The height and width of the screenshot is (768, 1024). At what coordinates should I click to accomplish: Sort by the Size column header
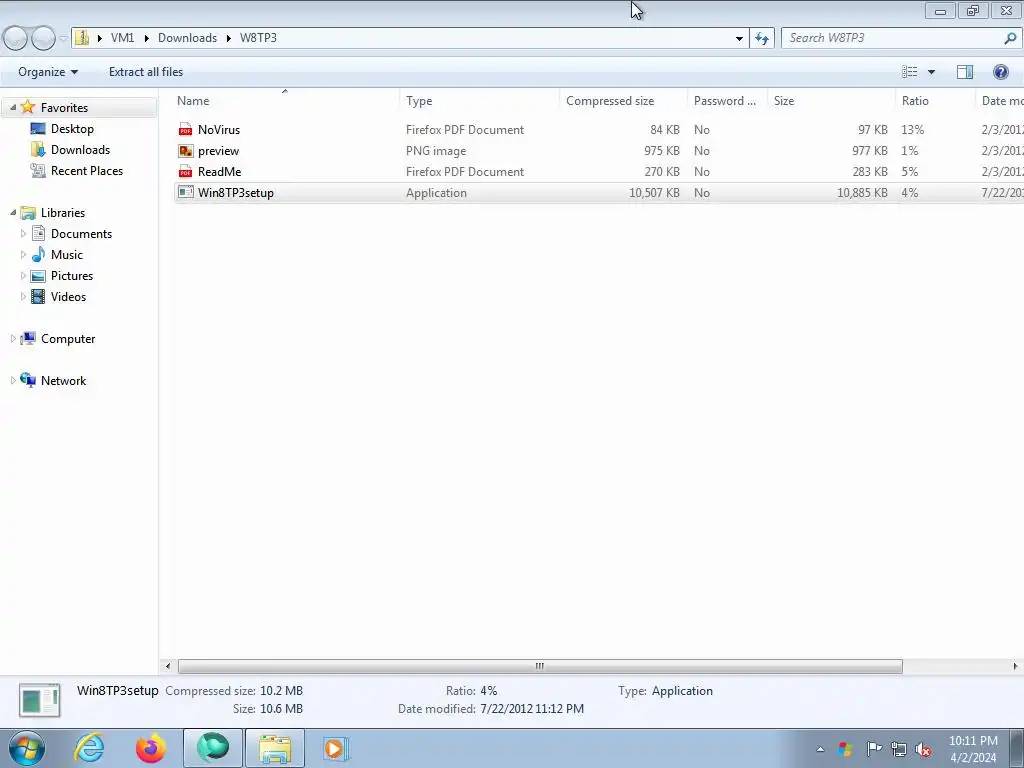(x=831, y=101)
